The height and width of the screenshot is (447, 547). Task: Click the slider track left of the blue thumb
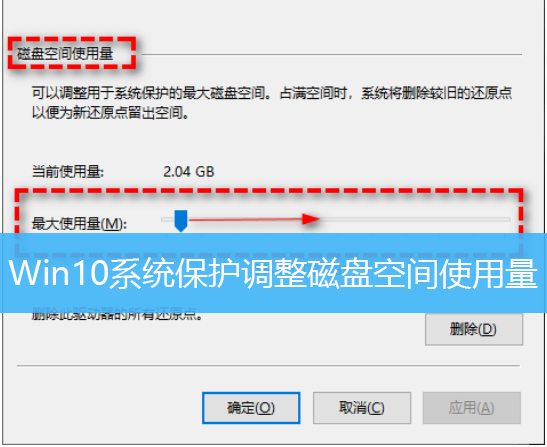pos(168,219)
